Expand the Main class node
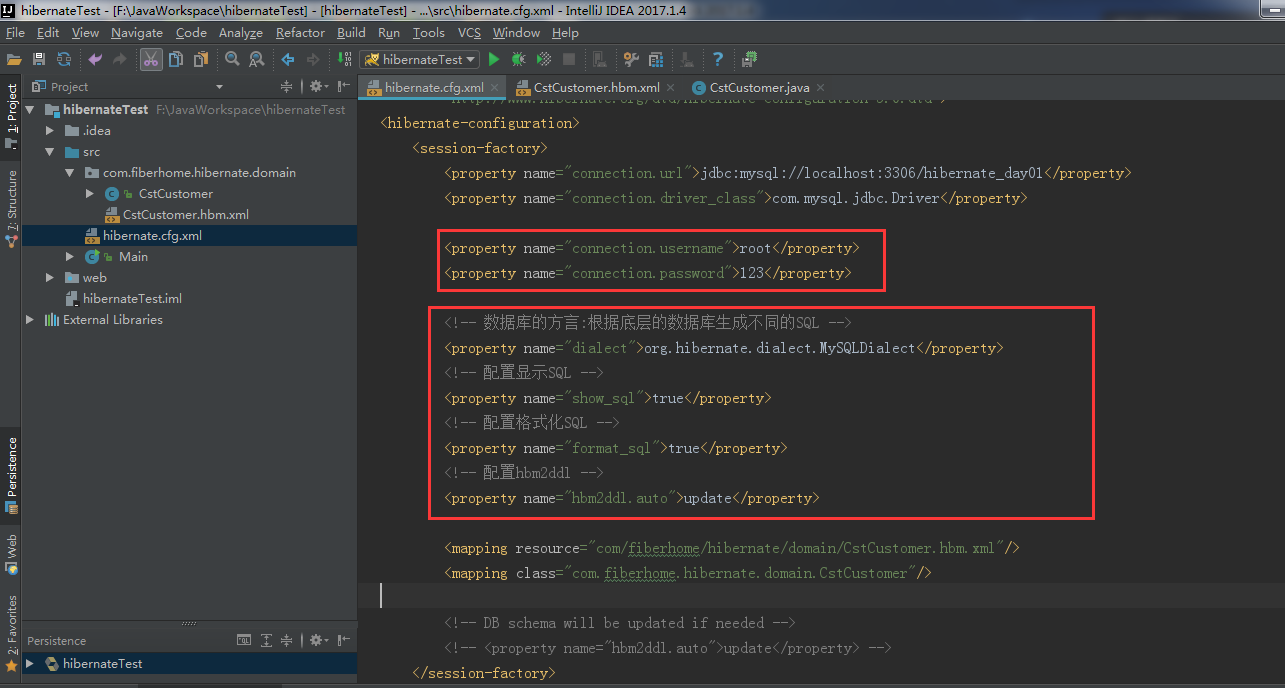Screen dimensions: 1285x688 [x=70, y=257]
